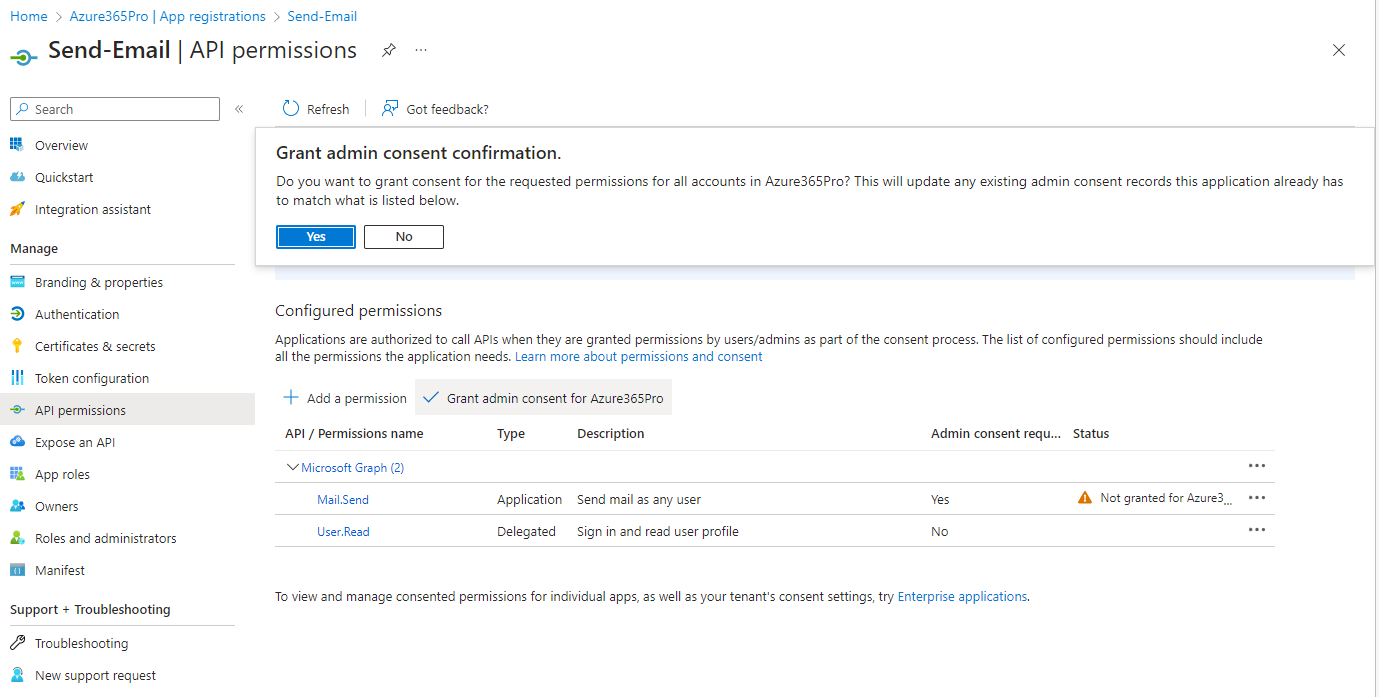This screenshot has height=697, width=1379.
Task: Click the Refresh icon
Action: click(x=291, y=109)
